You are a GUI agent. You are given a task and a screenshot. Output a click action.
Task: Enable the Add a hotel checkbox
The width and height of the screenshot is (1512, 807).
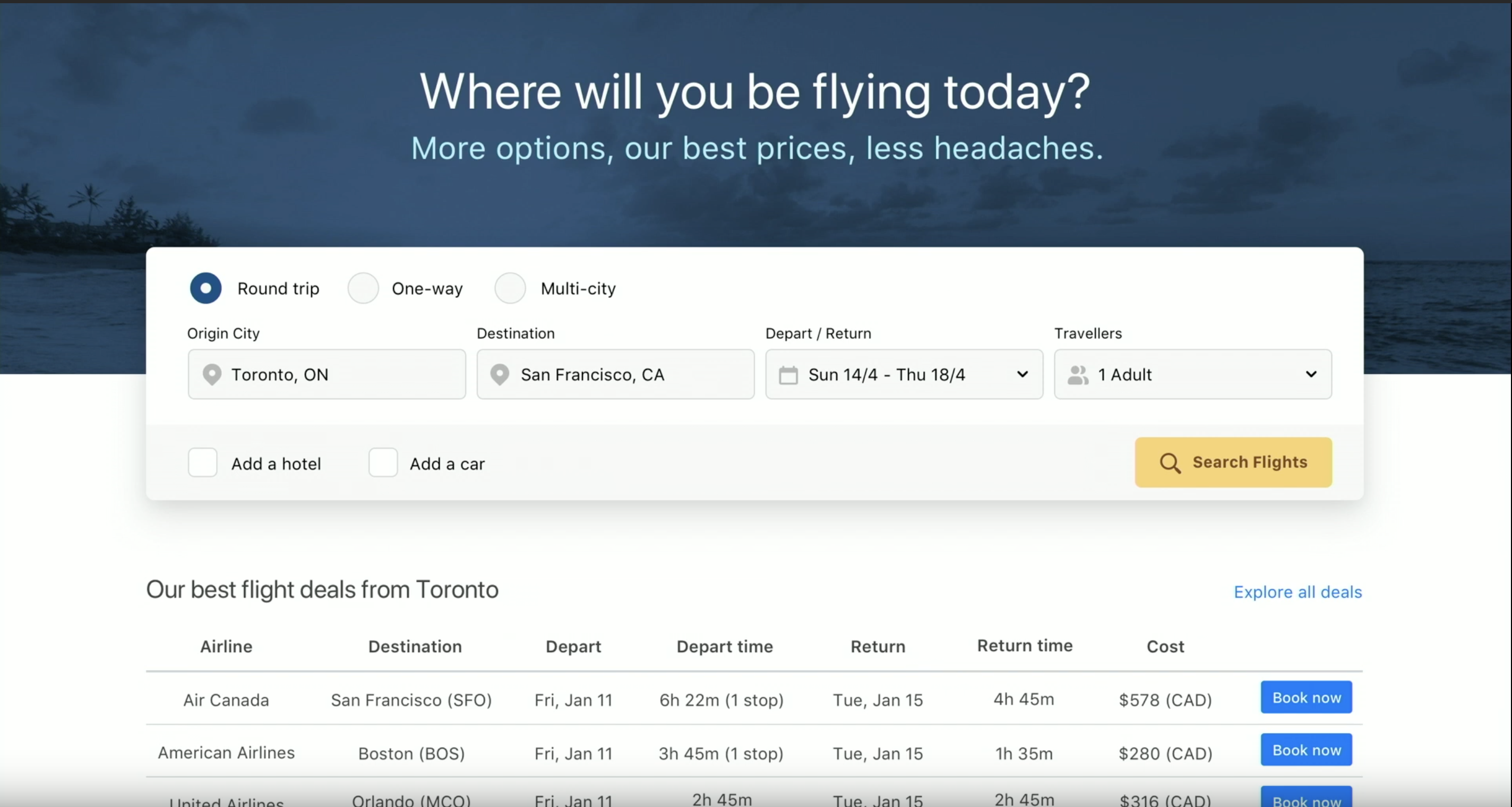coord(203,463)
